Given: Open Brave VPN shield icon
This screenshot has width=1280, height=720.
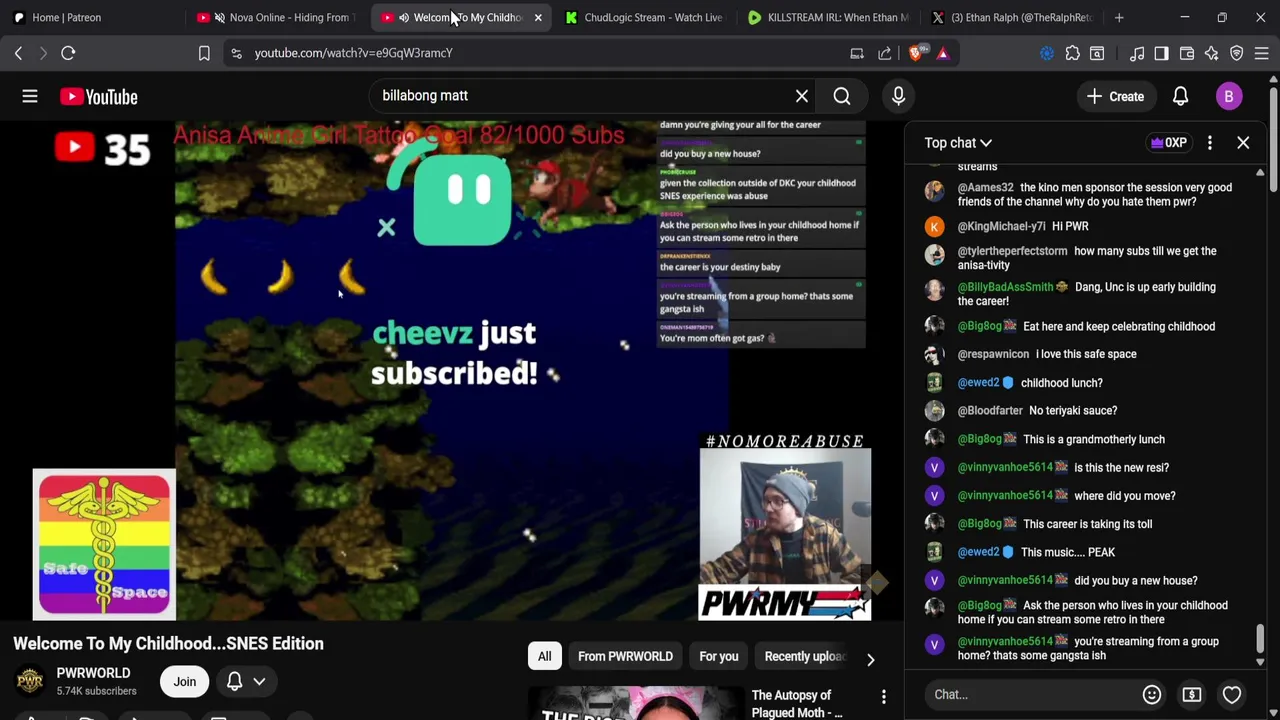Looking at the screenshot, I should pyautogui.click(x=1237, y=53).
